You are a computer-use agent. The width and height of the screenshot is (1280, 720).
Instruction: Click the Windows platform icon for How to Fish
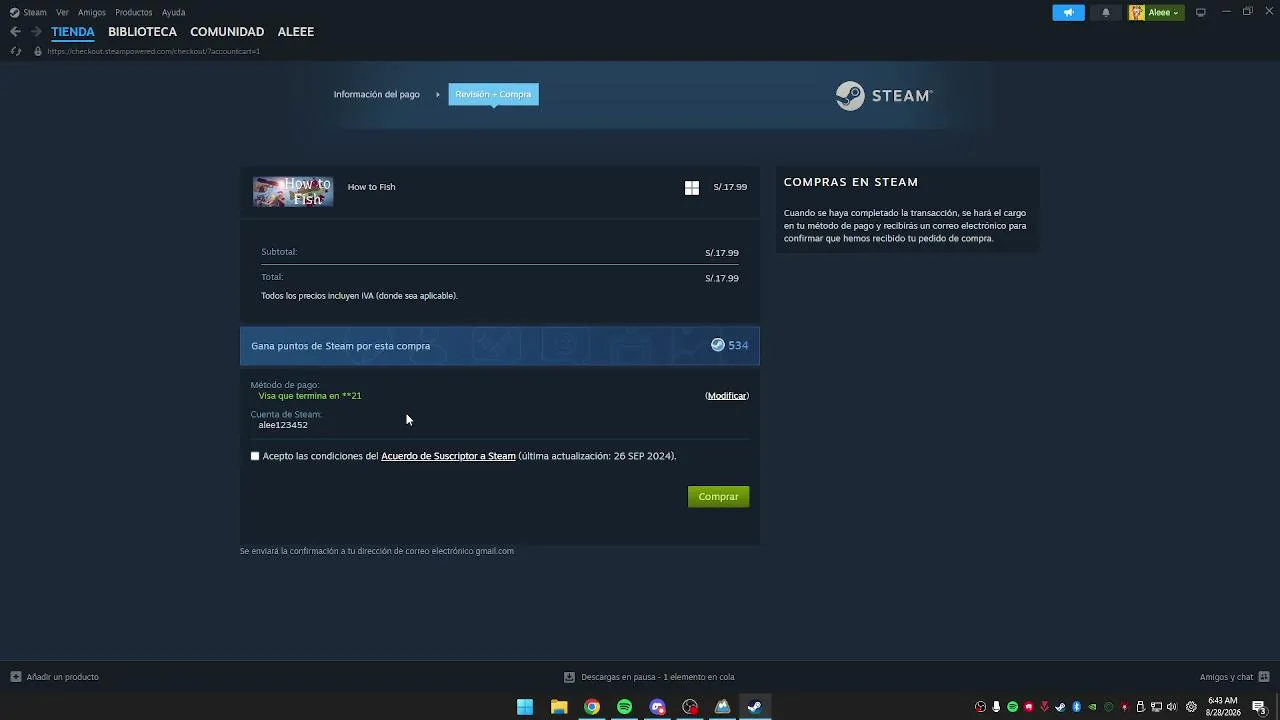coord(692,187)
